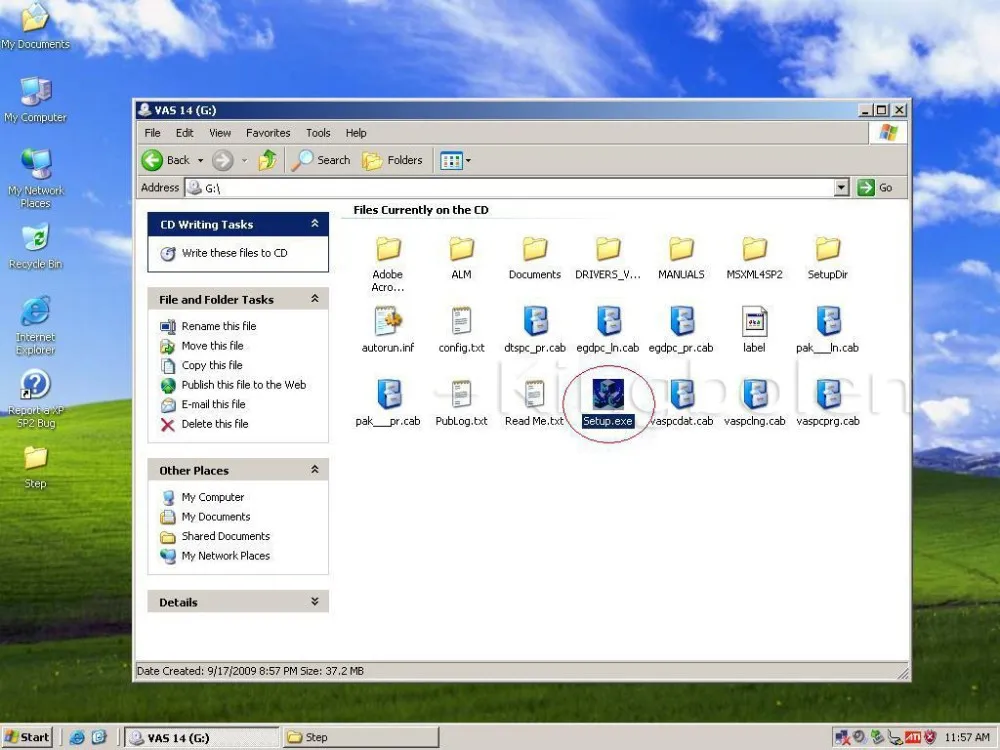Image resolution: width=1000 pixels, height=750 pixels.
Task: Click Rename this file
Action: tap(219, 326)
